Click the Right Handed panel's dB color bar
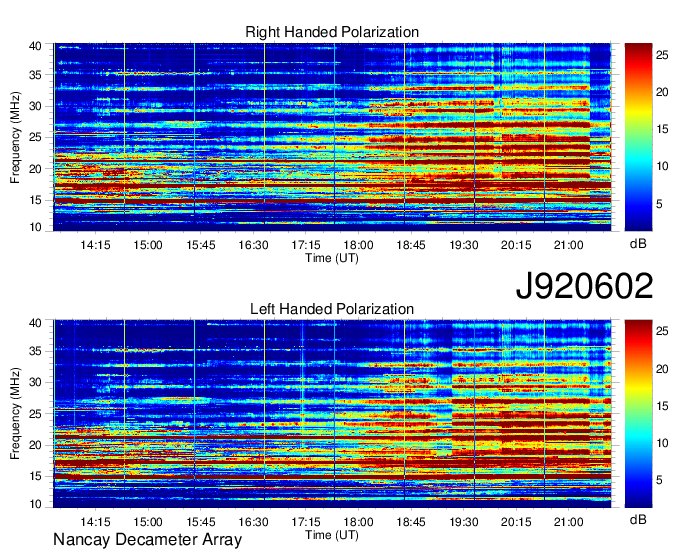680x552 pixels. (638, 137)
